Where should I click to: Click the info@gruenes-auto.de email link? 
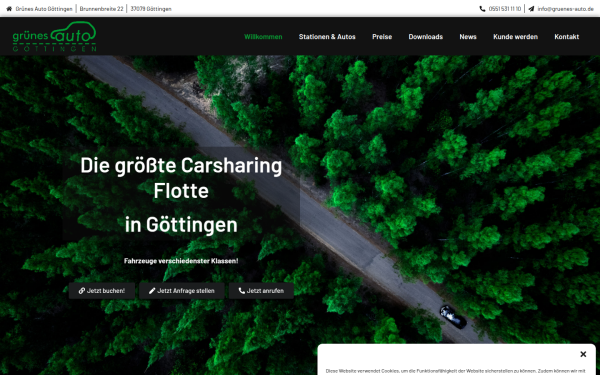click(x=566, y=8)
